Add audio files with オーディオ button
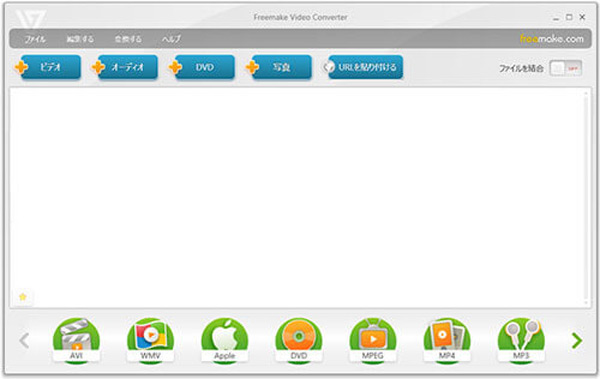Screen dimensions: 600x379 [125, 67]
